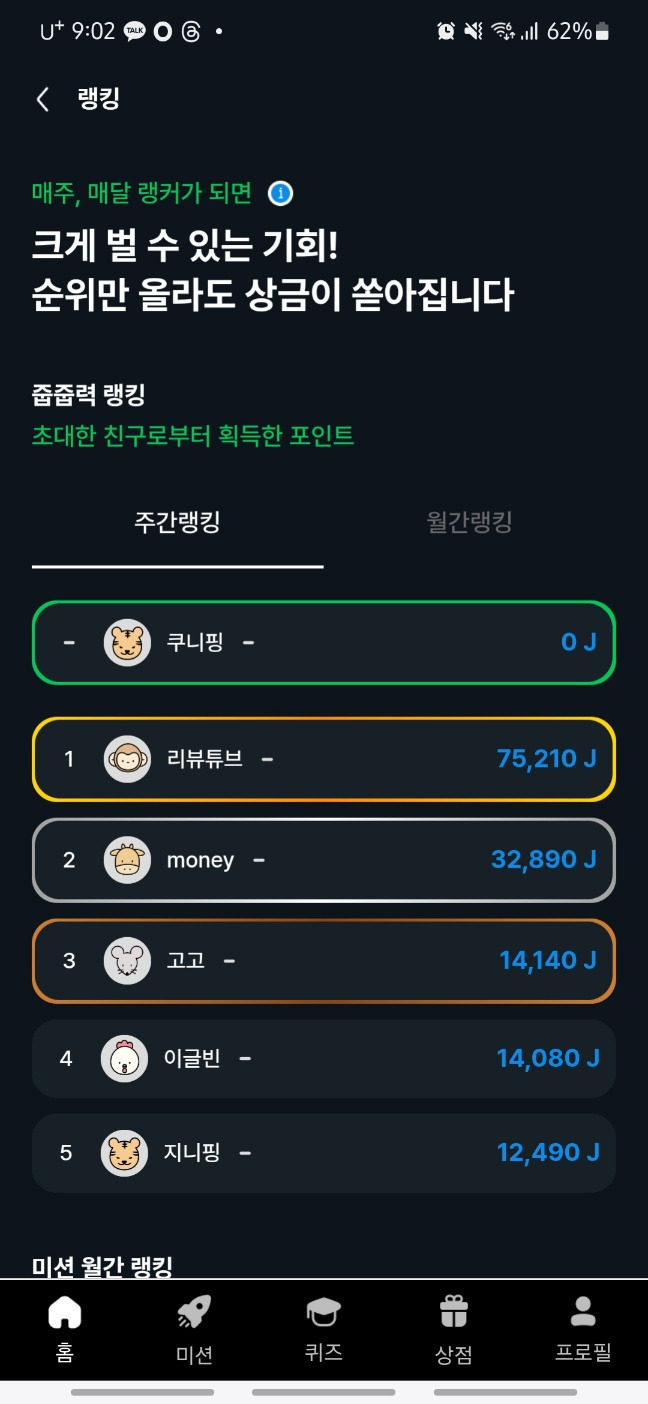Tap the monkey avatar of 리뷰튜브
Image resolution: width=648 pixels, height=1404 pixels.
[x=127, y=759]
